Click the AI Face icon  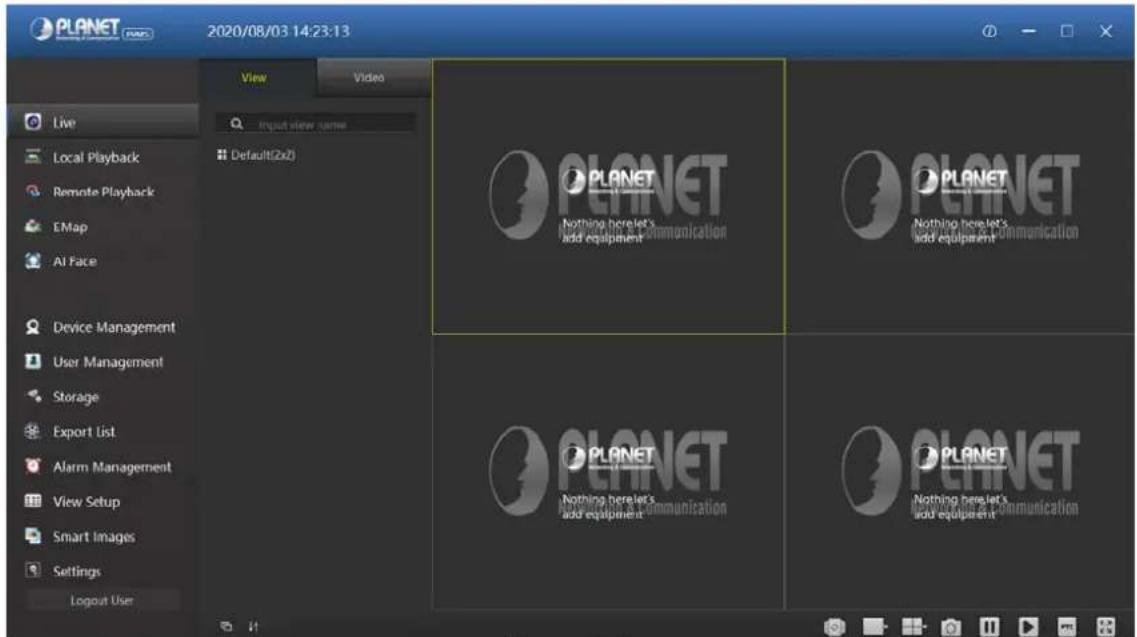click(33, 260)
